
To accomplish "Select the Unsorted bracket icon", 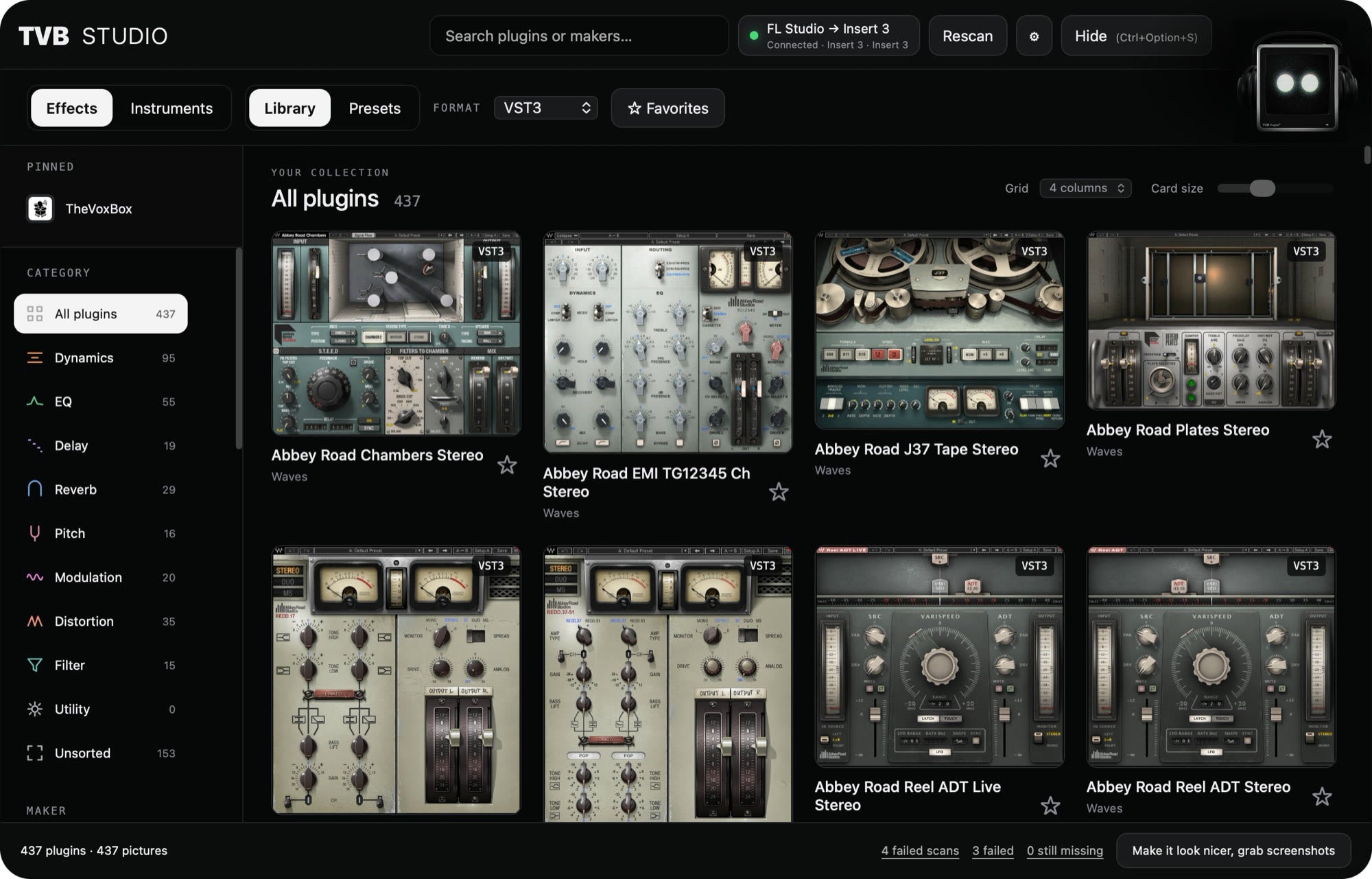I will tap(34, 753).
